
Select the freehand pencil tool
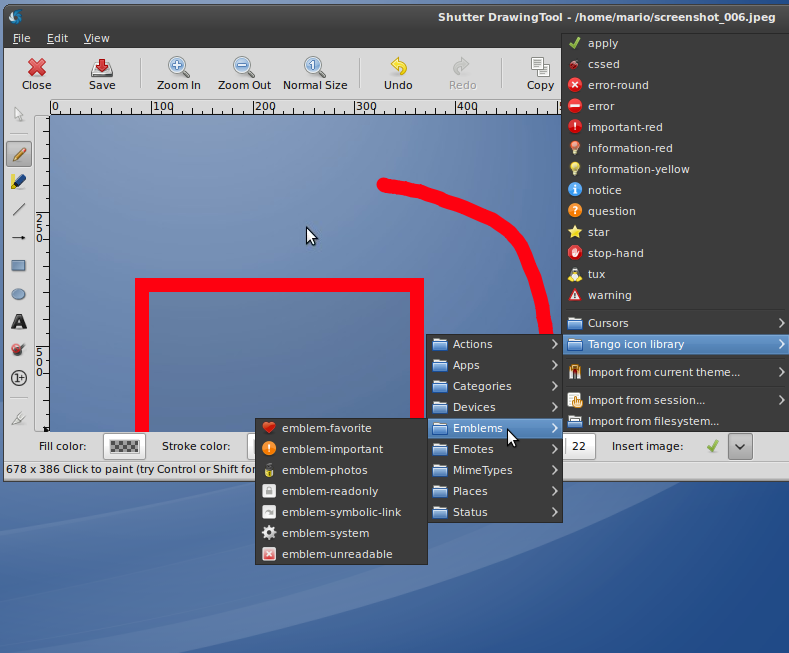point(18,154)
